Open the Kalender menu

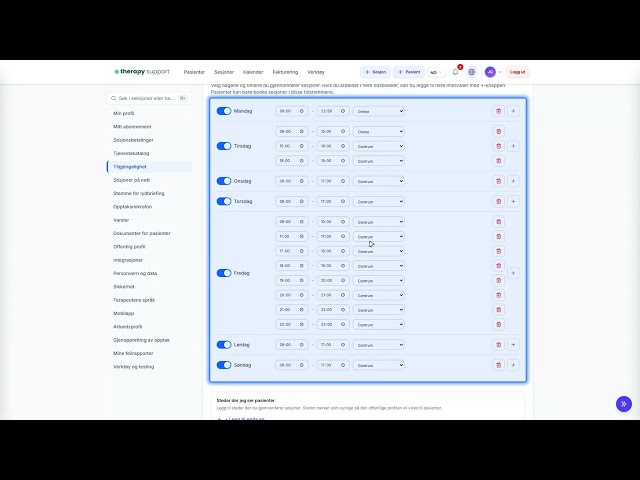coord(253,72)
